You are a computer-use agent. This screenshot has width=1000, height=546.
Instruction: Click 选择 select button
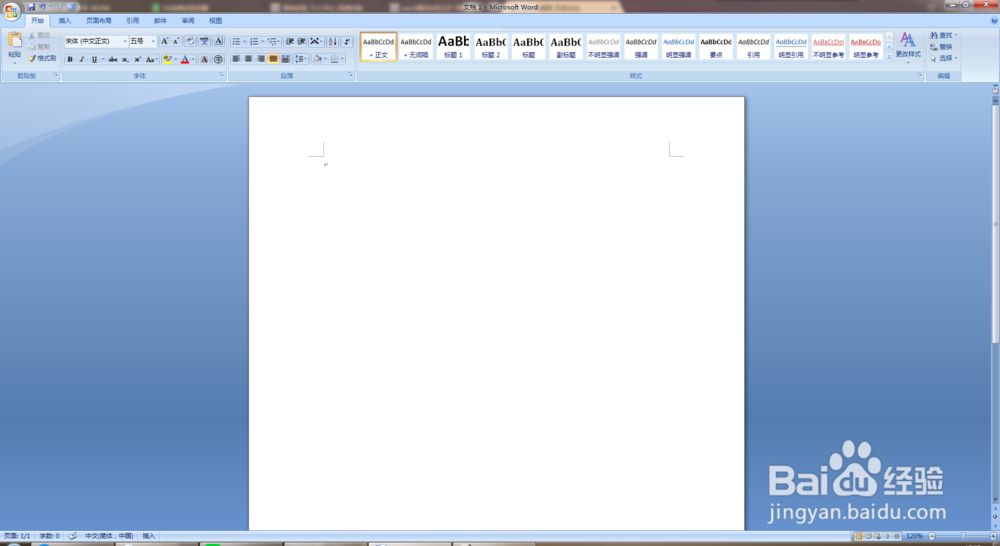point(944,58)
